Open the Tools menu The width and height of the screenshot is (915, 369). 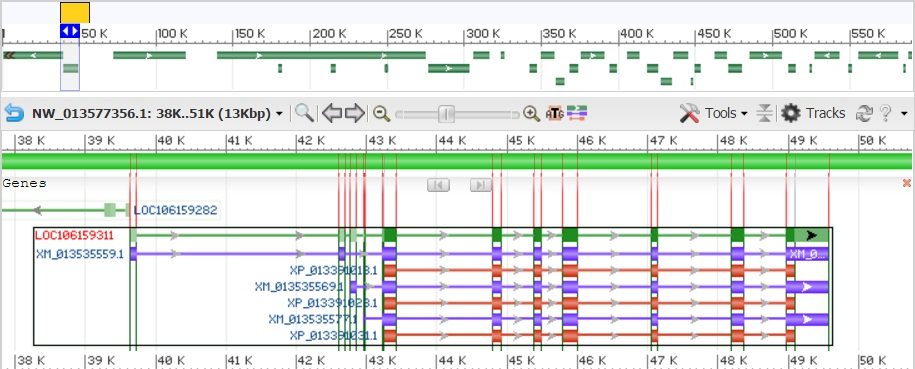pos(726,113)
